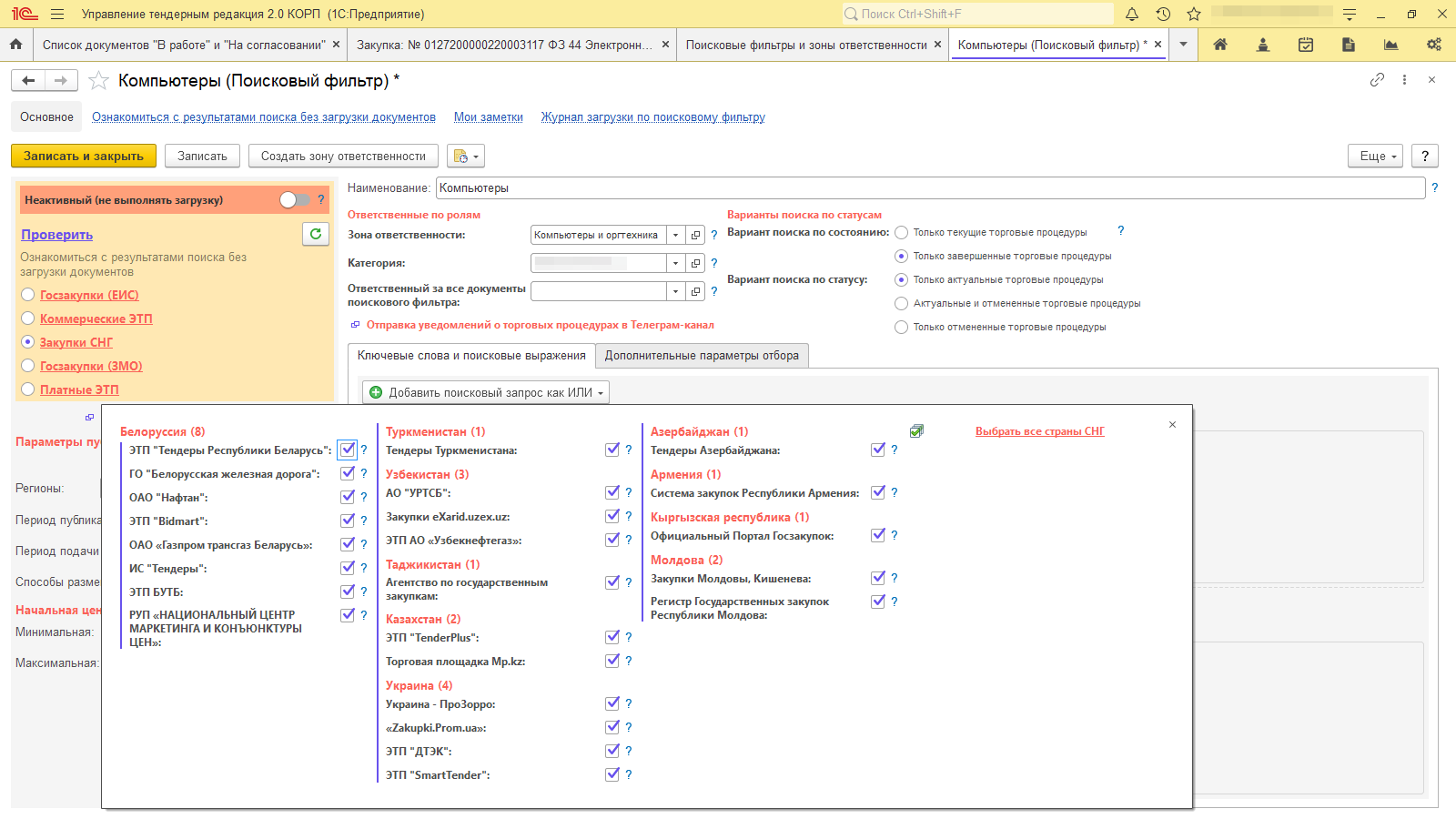Expand the Зона ответственности dropdown
Viewport: 1456px width, 819px height.
[x=675, y=235]
